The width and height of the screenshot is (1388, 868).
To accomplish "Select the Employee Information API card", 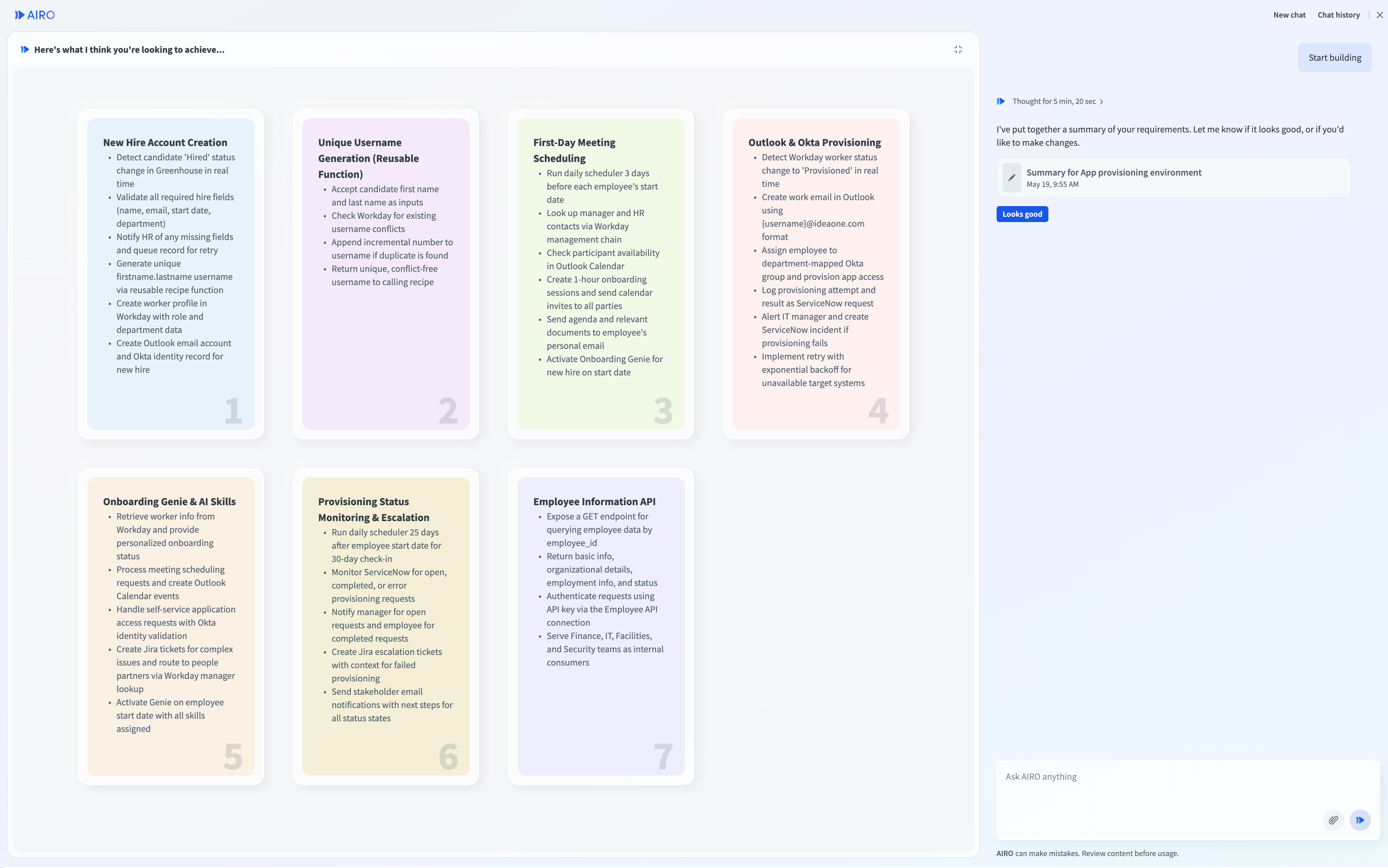I will pos(601,626).
